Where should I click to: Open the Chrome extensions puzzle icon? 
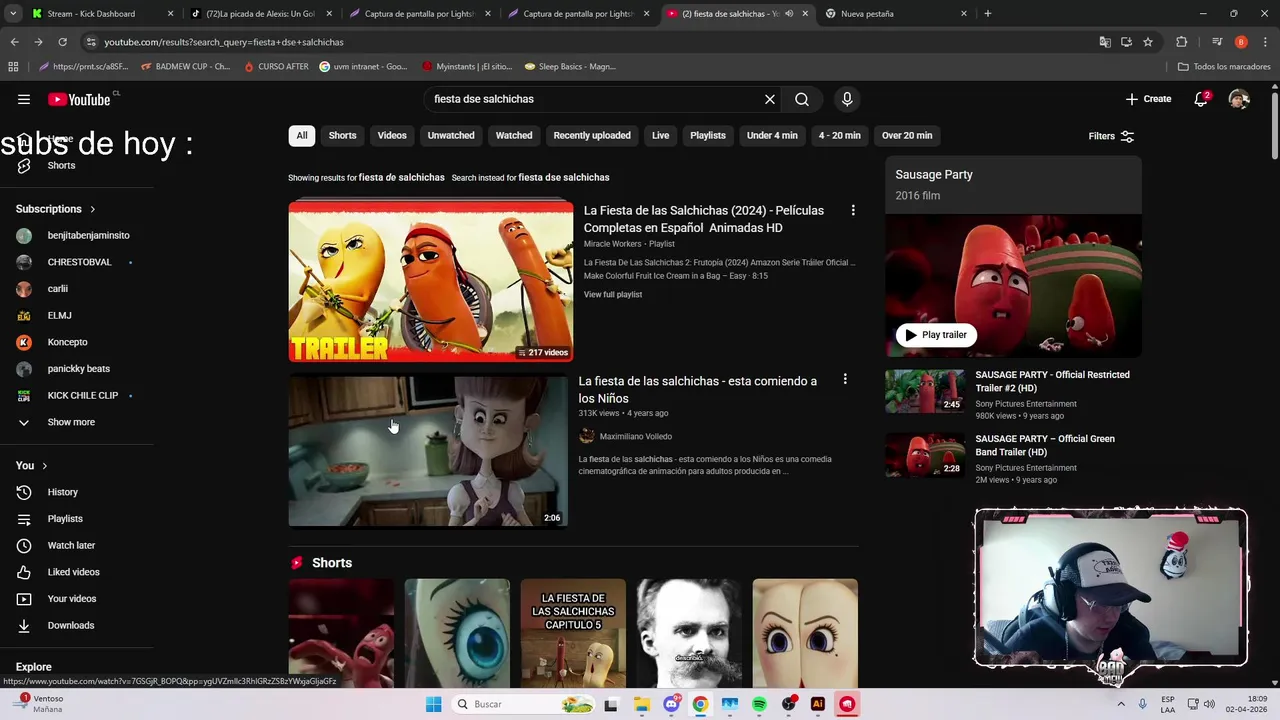point(1182,42)
